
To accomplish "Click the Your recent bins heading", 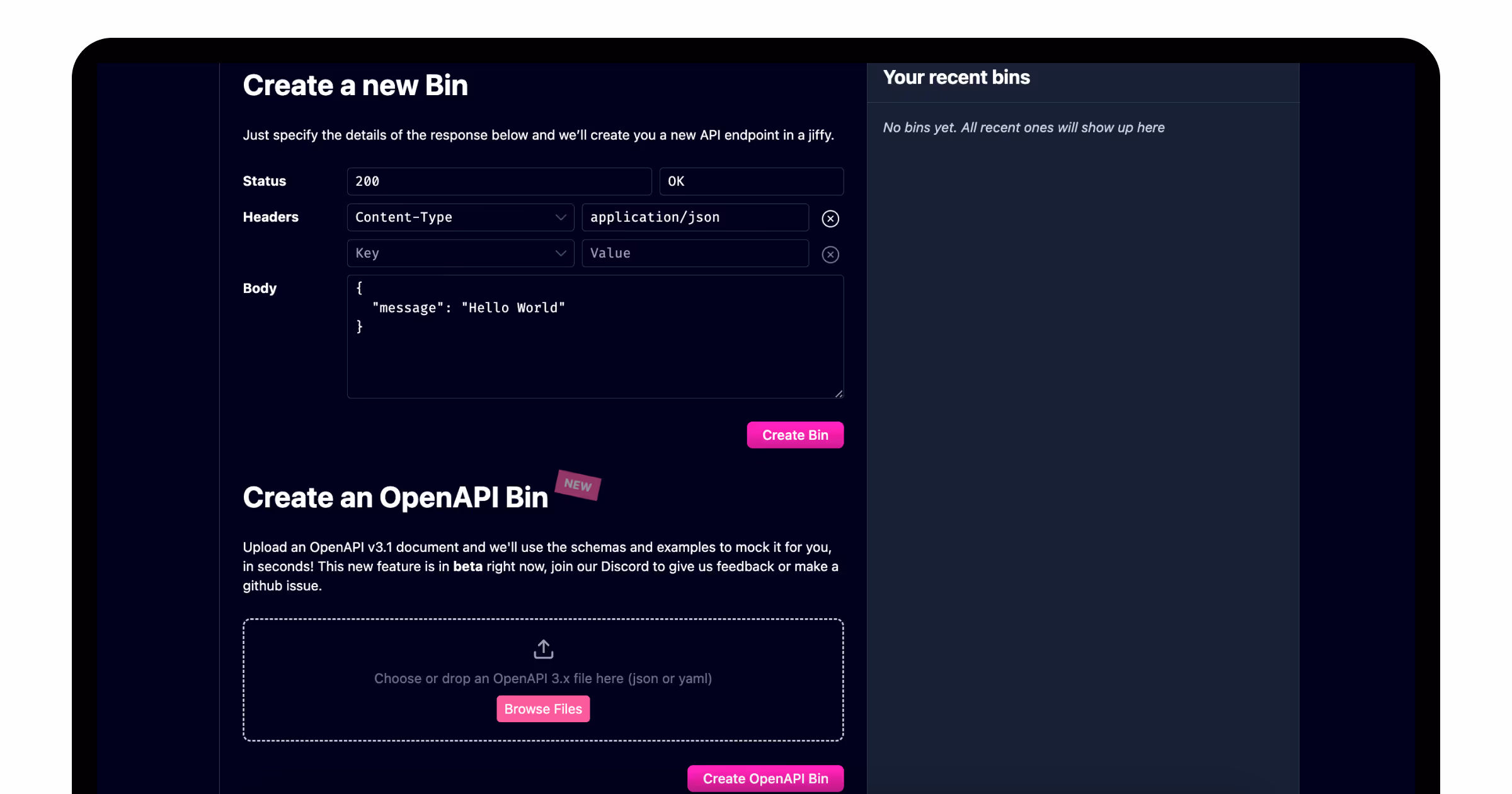I will tap(956, 78).
